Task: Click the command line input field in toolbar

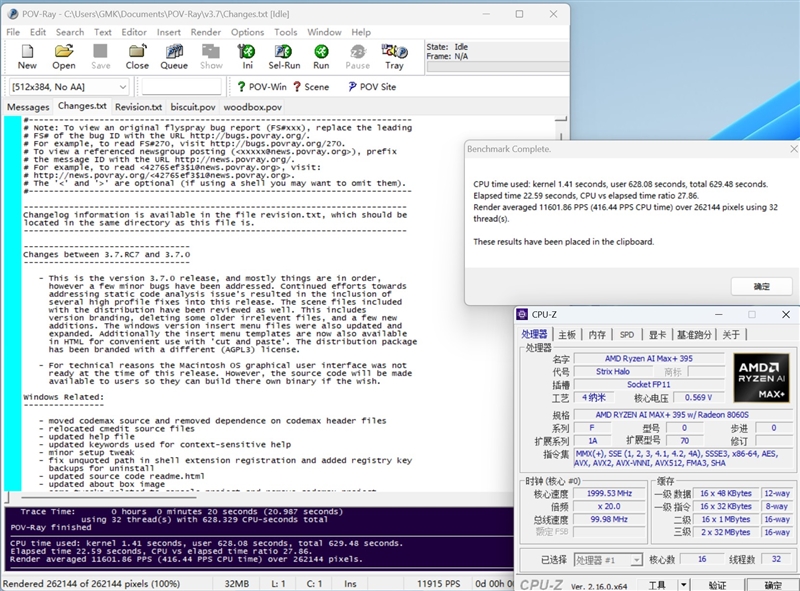Action: click(x=182, y=87)
